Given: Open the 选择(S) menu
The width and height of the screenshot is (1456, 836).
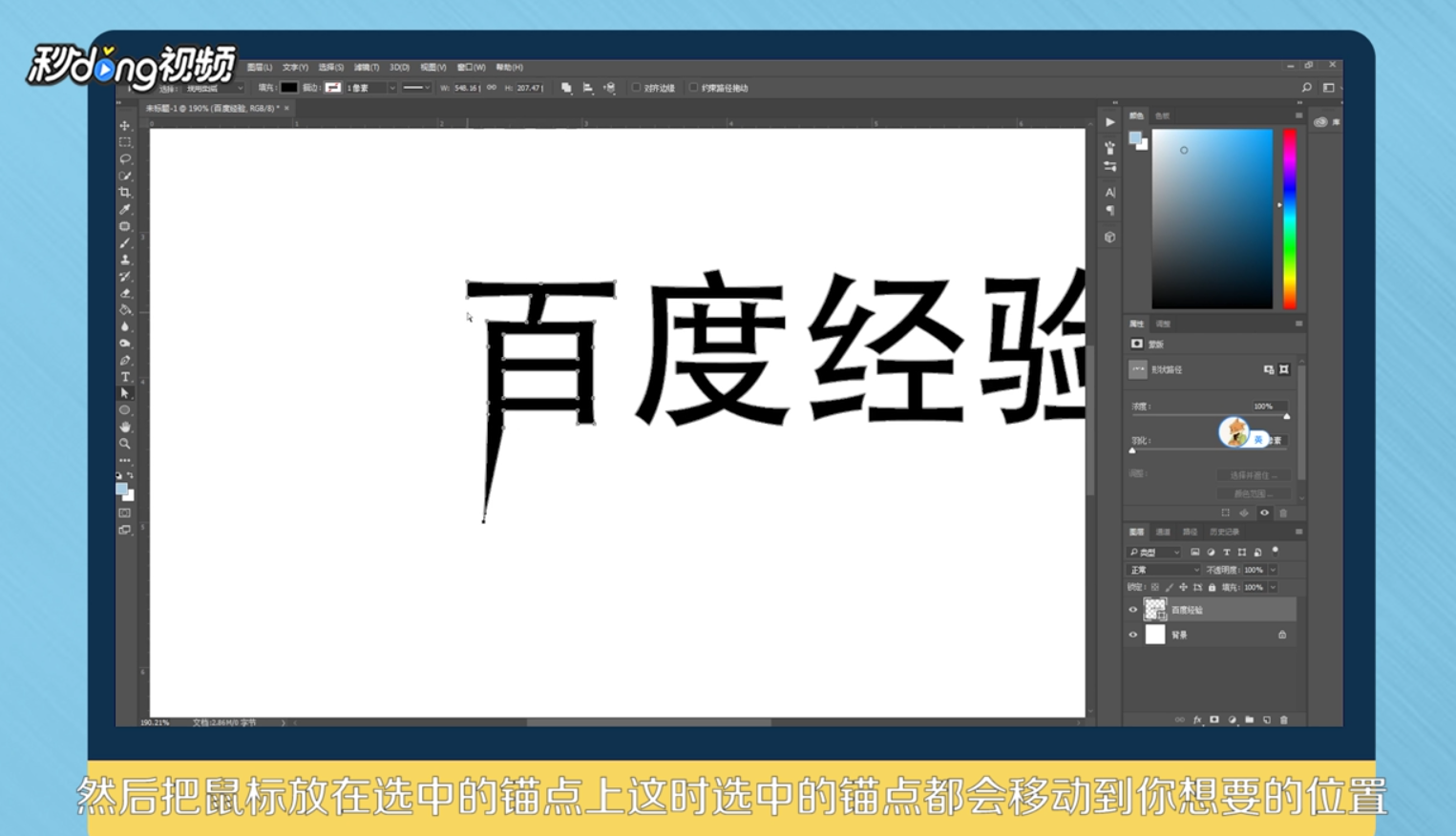Looking at the screenshot, I should point(330,68).
